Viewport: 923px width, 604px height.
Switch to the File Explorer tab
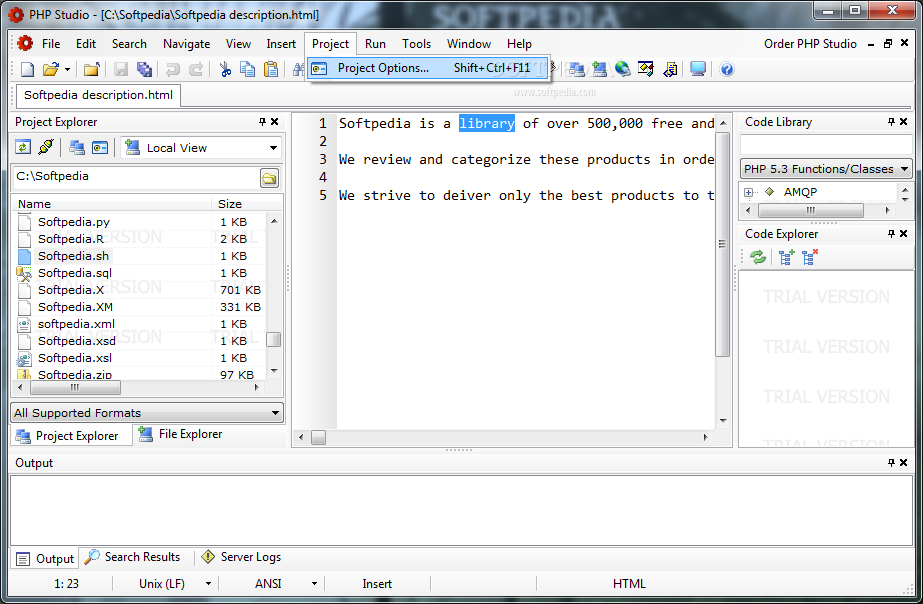[x=180, y=434]
